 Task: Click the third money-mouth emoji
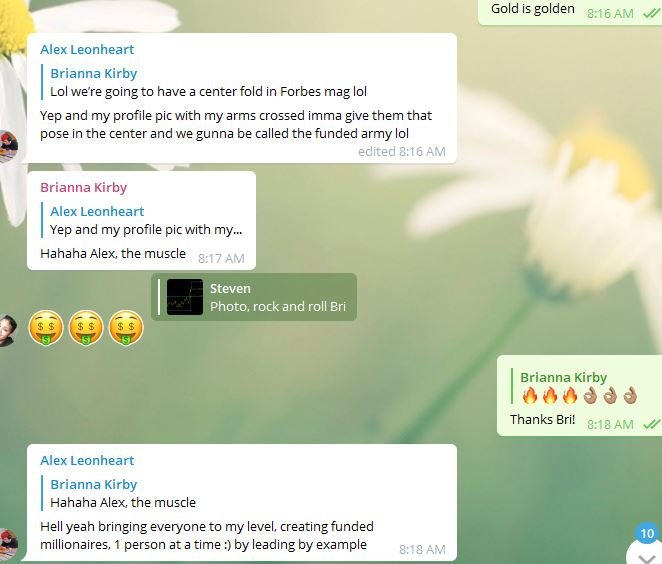126,328
